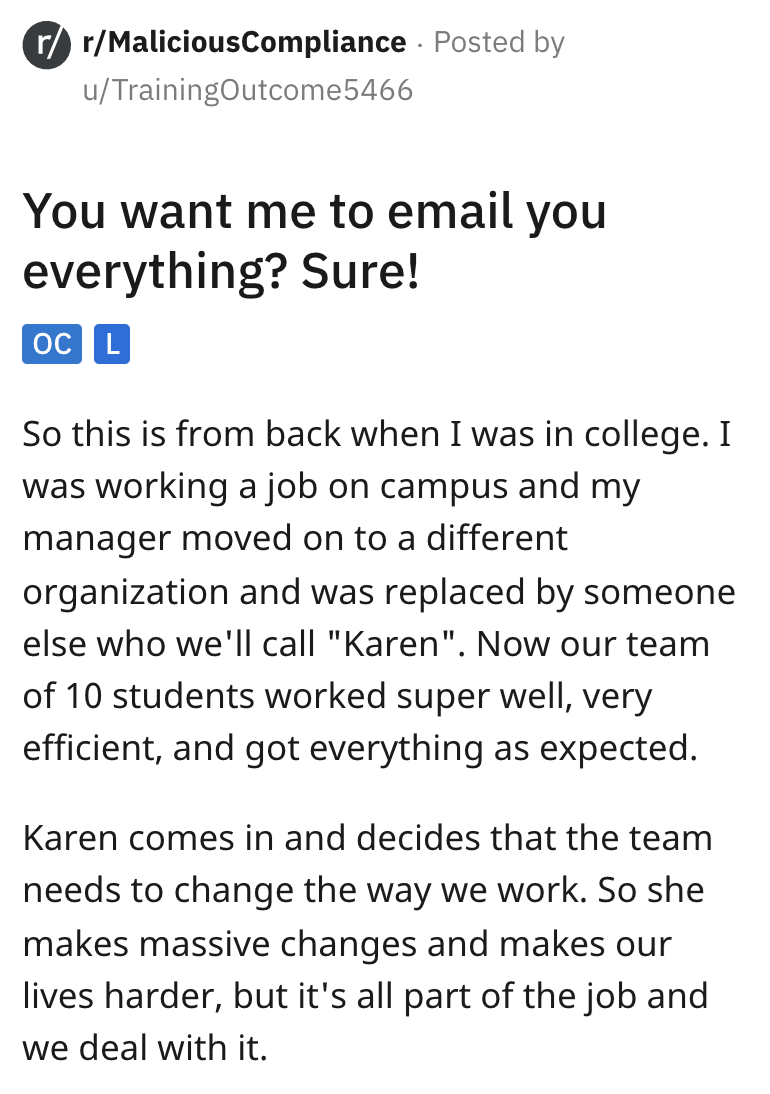Open the r/MaliciousCompliance subreddit link
This screenshot has width=770, height=1094.
(245, 43)
